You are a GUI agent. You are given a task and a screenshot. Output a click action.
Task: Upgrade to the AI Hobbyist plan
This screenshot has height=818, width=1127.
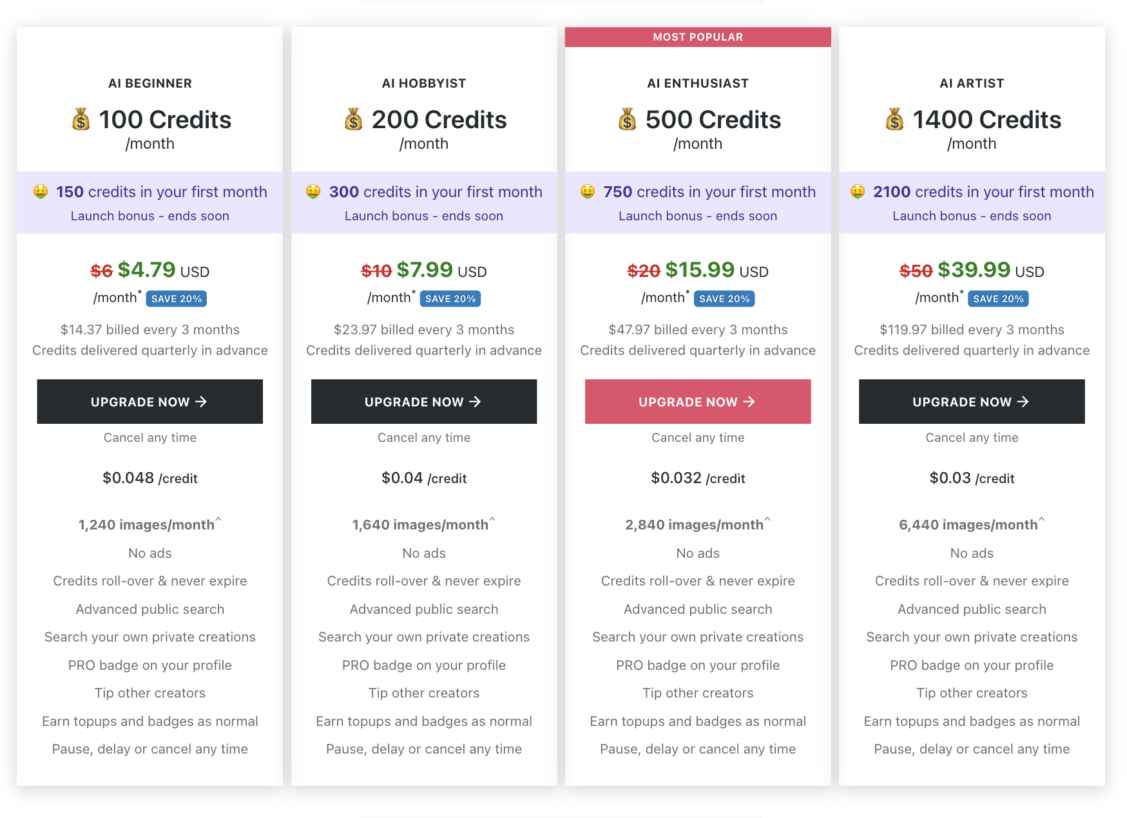point(423,401)
